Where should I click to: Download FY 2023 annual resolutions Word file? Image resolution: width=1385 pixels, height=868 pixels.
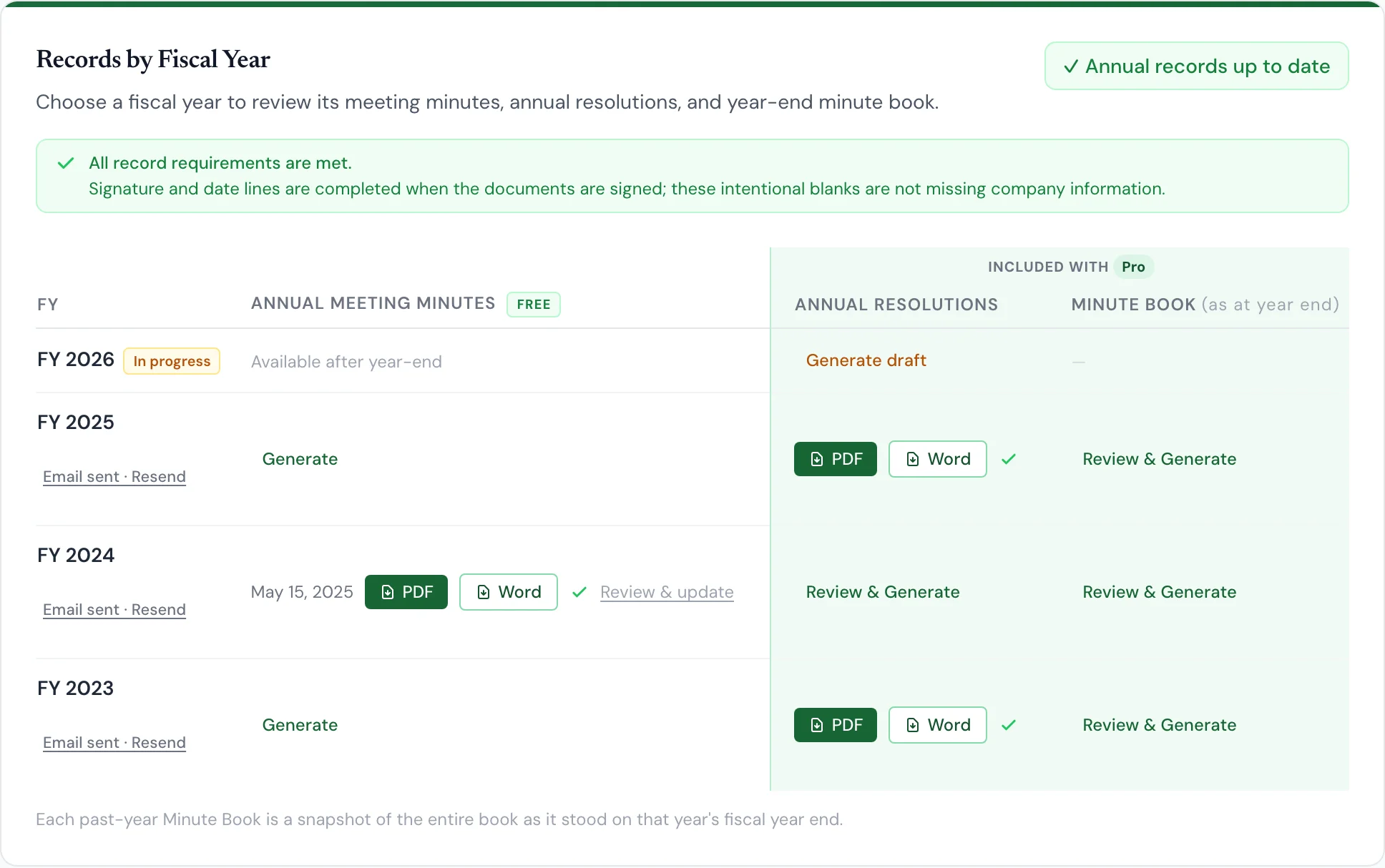point(937,725)
